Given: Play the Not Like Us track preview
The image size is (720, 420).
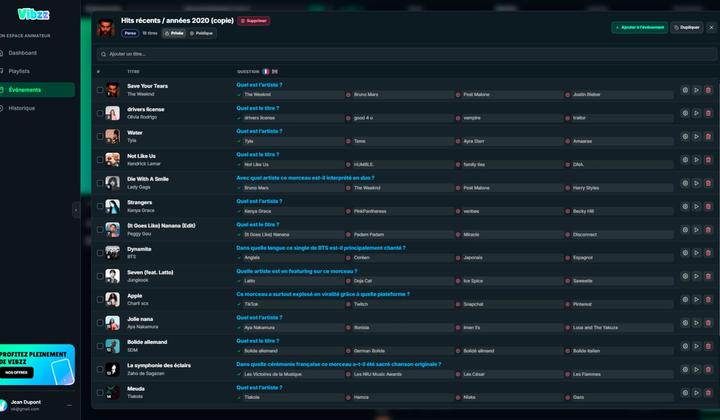Looking at the screenshot, I should point(696,160).
